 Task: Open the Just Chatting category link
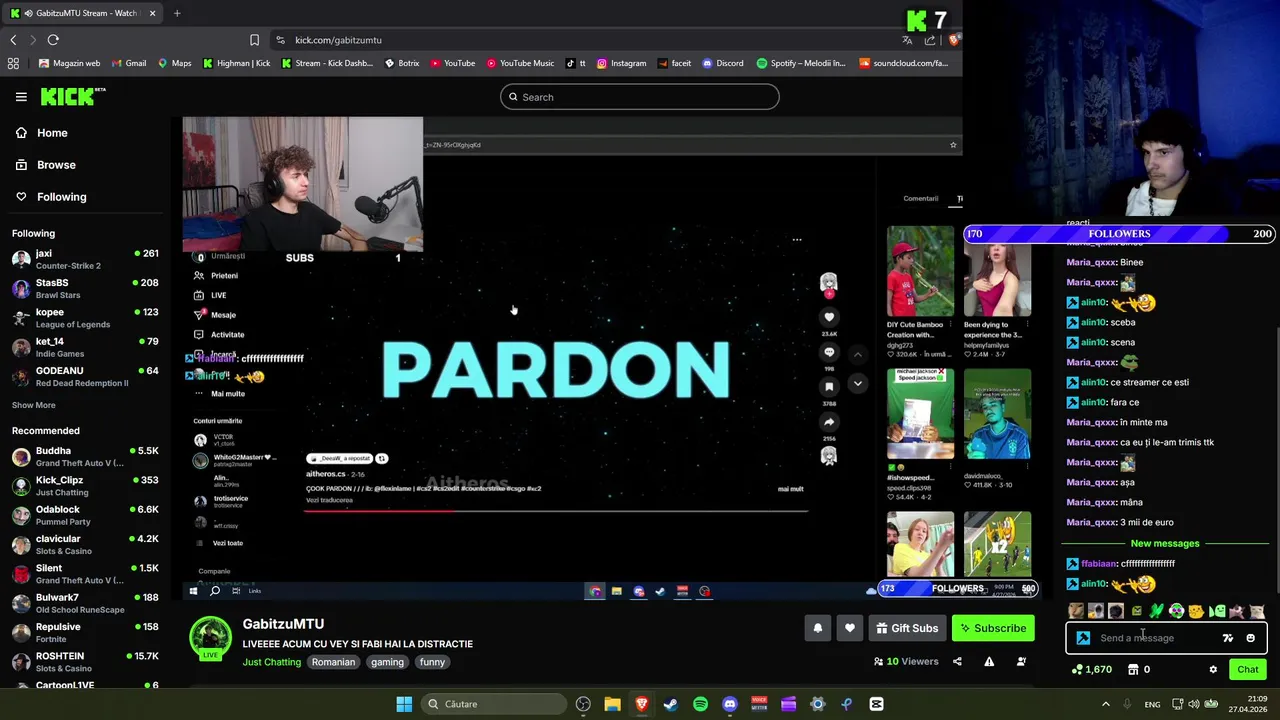pos(271,662)
